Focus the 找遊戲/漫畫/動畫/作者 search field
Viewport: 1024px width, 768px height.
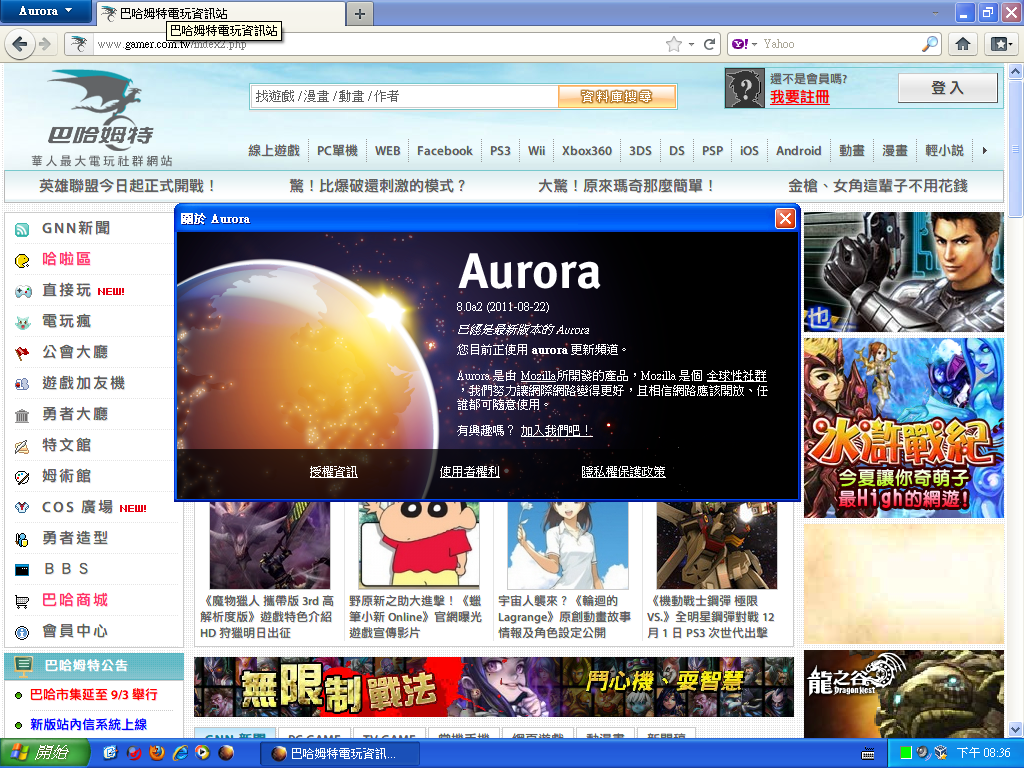coord(403,96)
